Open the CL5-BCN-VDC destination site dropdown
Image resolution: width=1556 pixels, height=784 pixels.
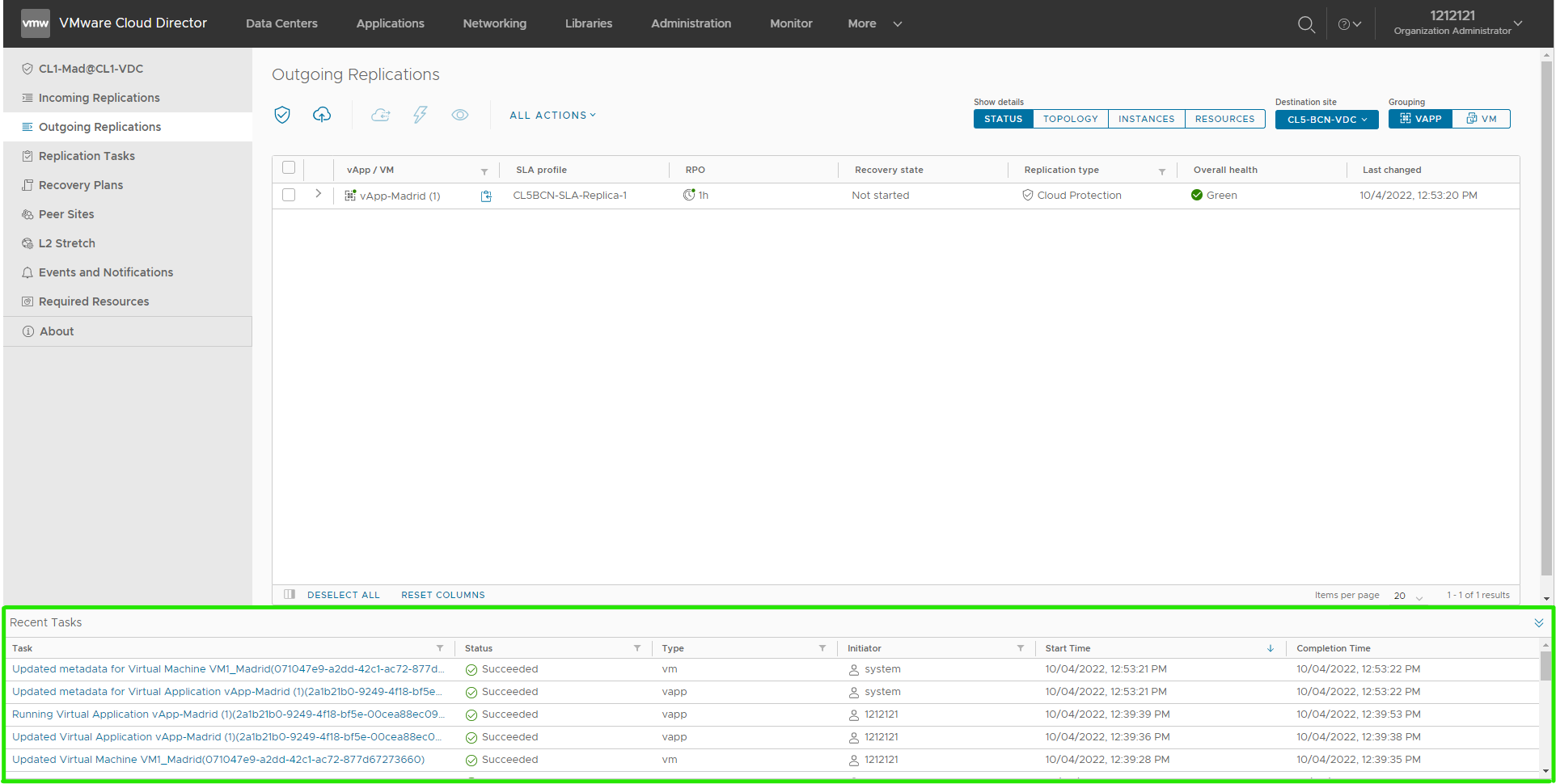coord(1327,120)
